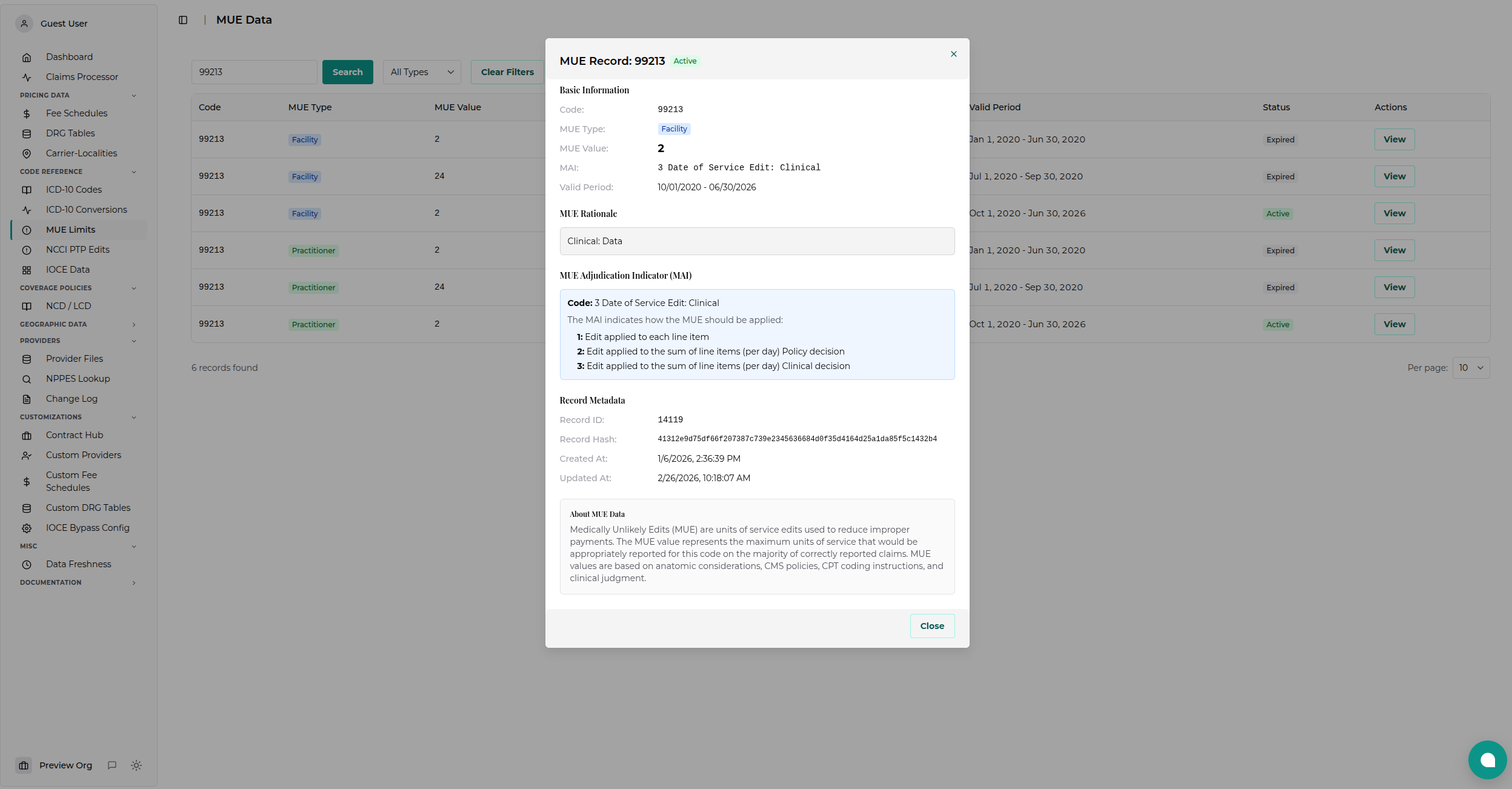Click the Status column header

(x=1276, y=107)
